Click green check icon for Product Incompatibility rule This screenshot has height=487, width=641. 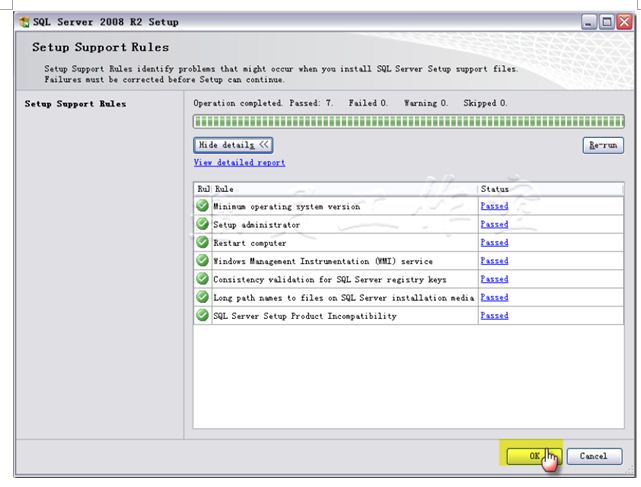(x=202, y=315)
